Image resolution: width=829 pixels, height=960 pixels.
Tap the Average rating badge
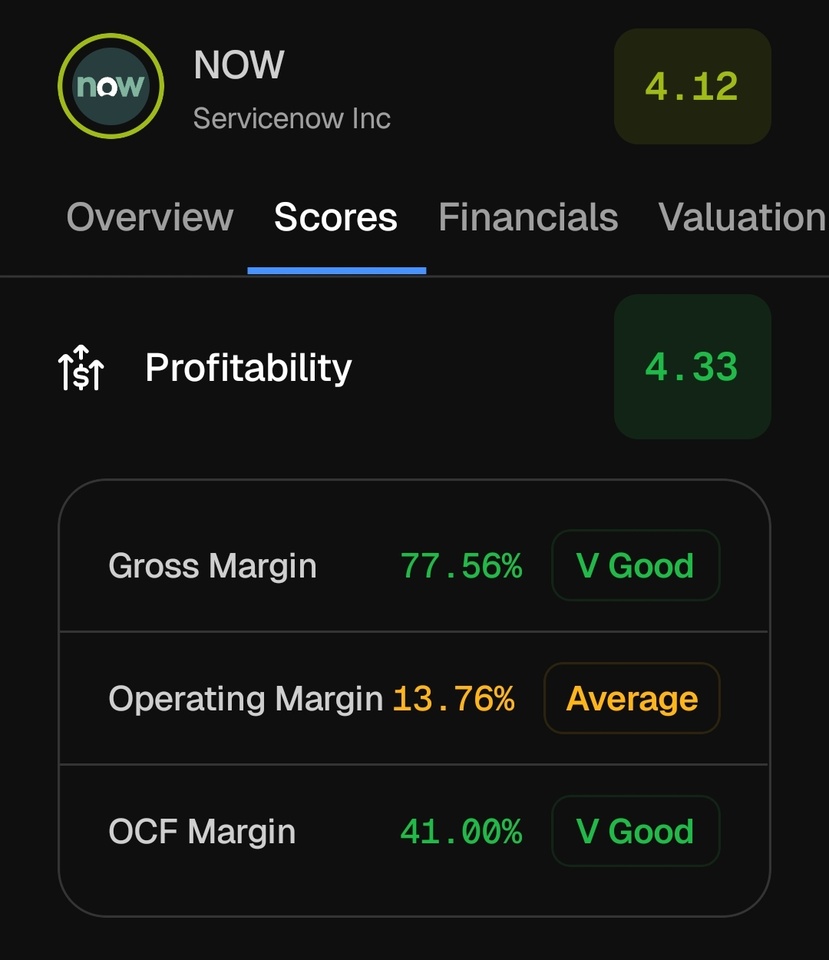coord(632,698)
